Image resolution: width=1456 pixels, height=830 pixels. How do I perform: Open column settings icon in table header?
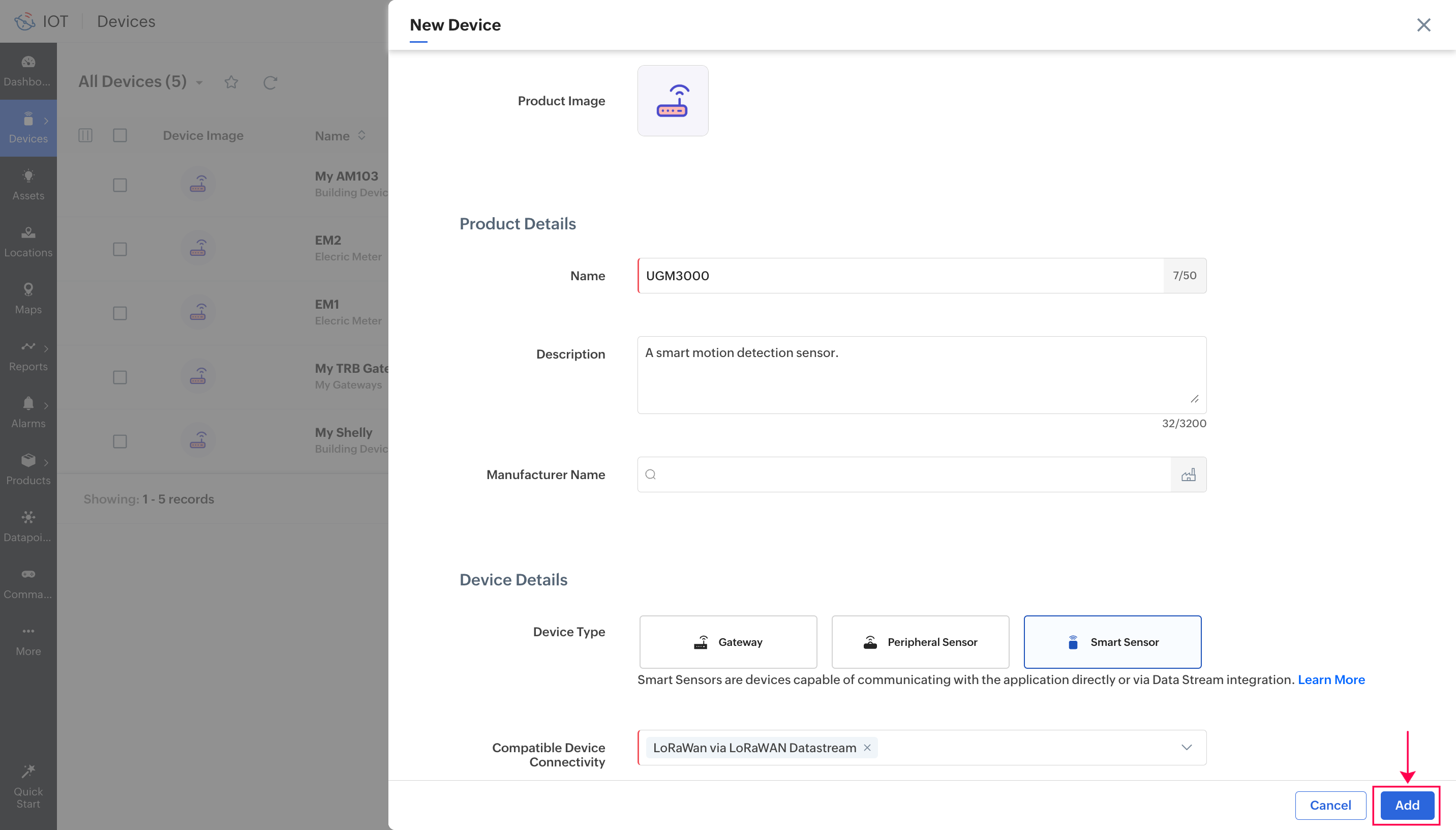(x=85, y=136)
